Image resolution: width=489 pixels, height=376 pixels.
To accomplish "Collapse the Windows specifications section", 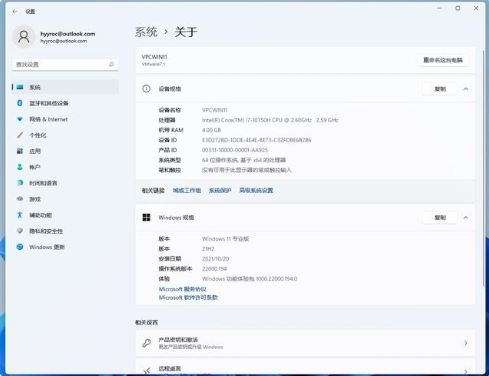I will 466,218.
